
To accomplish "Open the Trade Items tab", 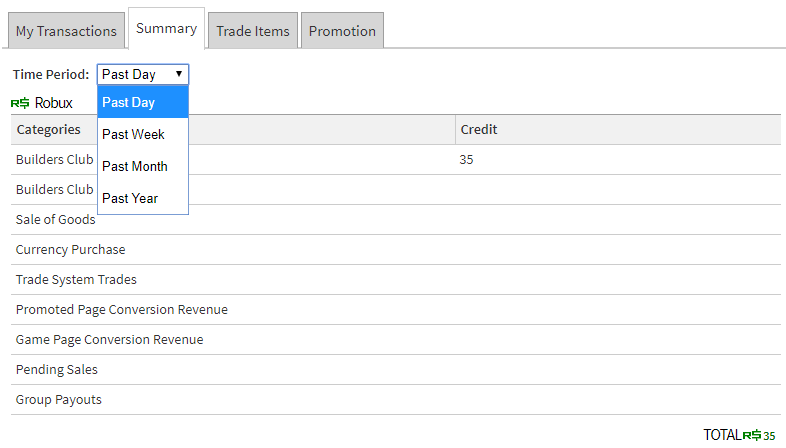I will (x=253, y=31).
